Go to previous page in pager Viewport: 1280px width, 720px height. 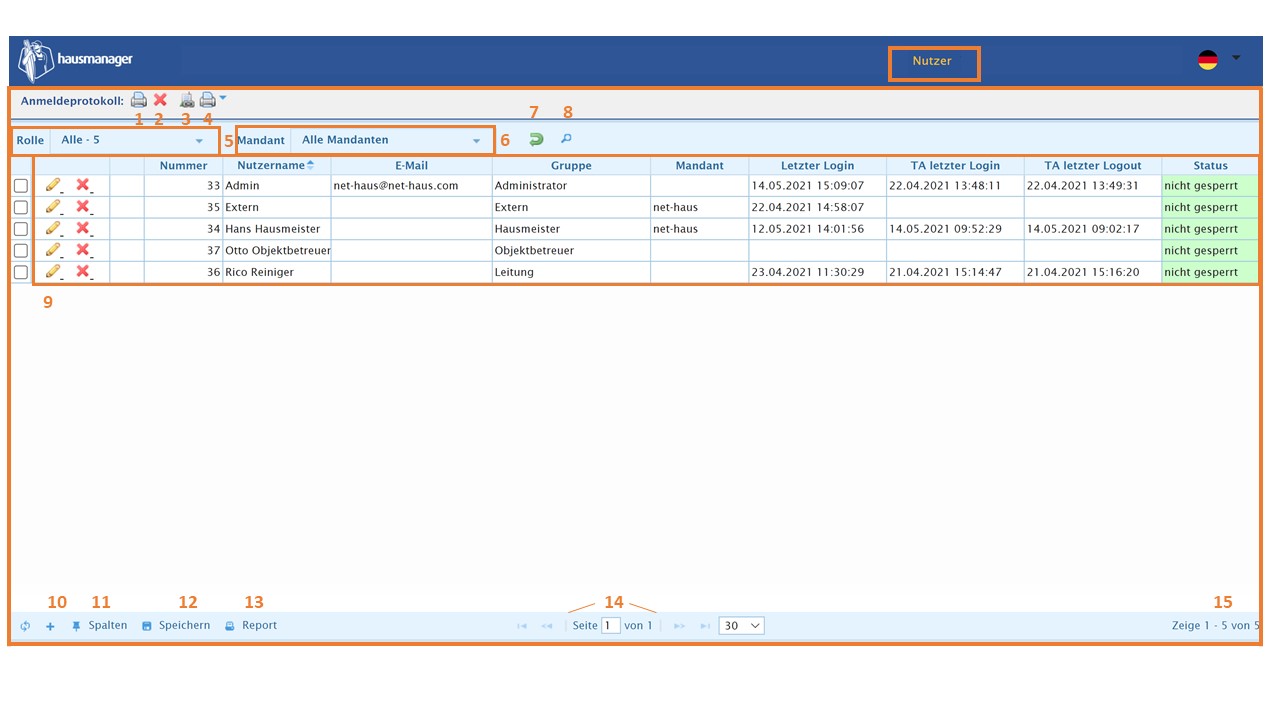pyautogui.click(x=547, y=626)
